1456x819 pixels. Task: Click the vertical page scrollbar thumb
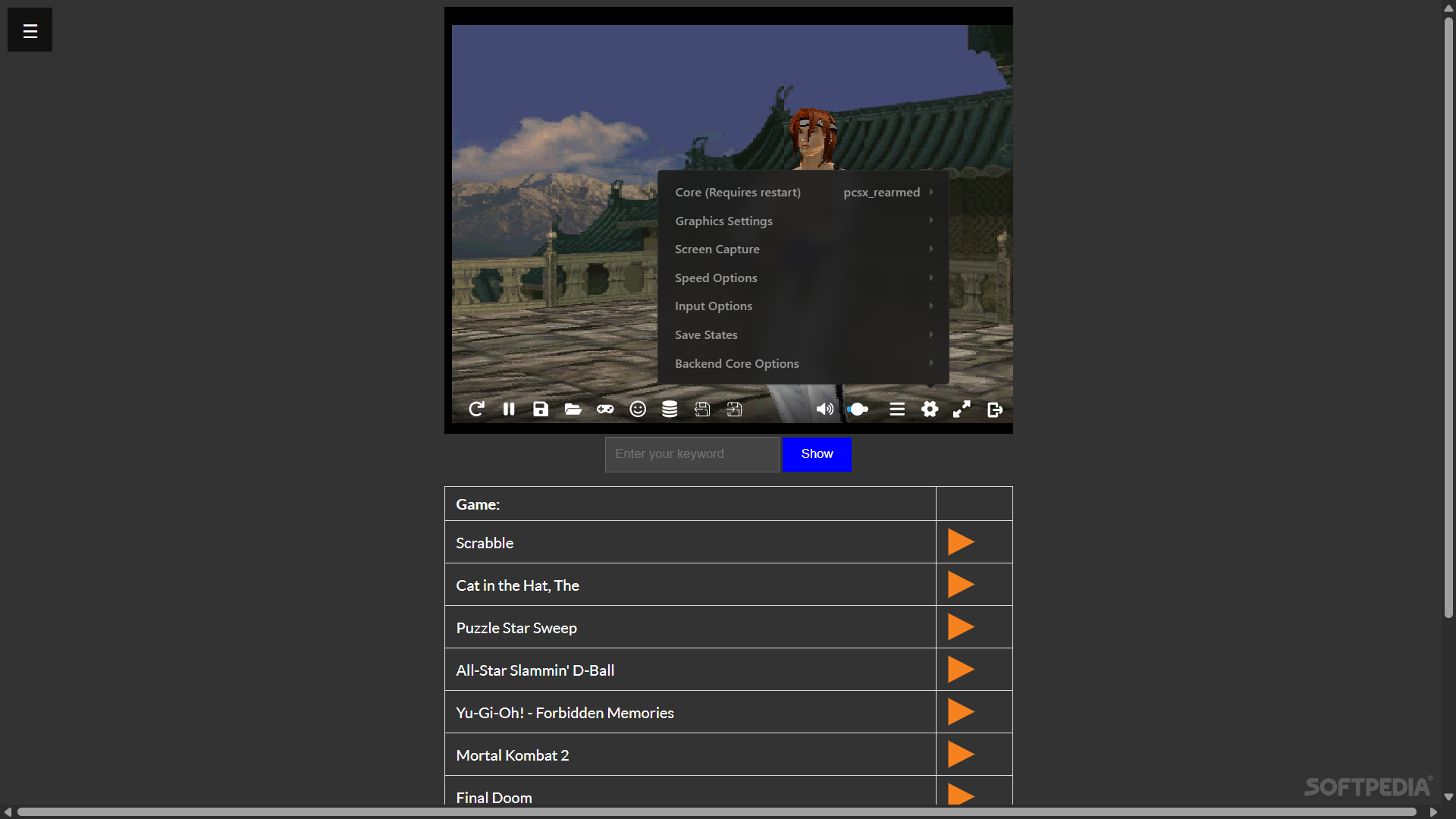(1448, 317)
